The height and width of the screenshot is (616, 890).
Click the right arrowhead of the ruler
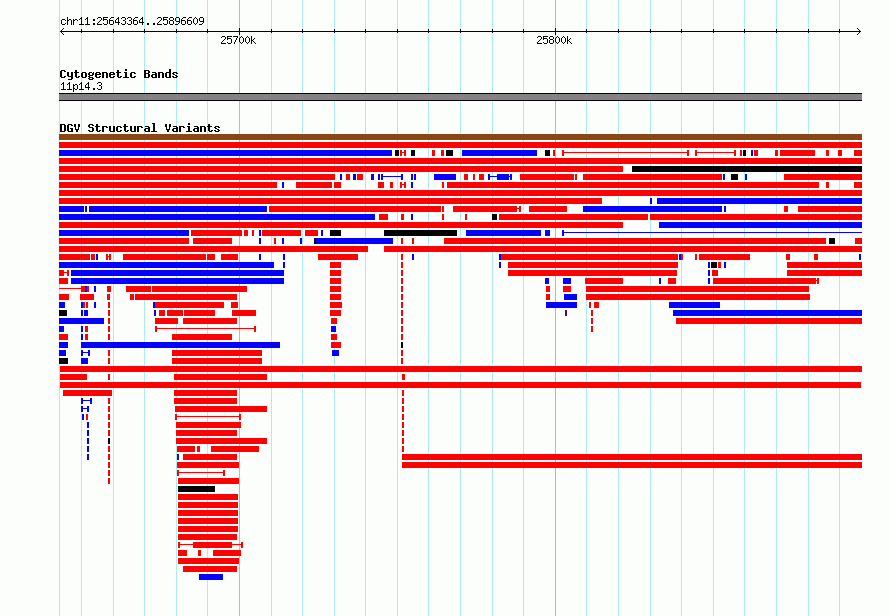pos(859,32)
